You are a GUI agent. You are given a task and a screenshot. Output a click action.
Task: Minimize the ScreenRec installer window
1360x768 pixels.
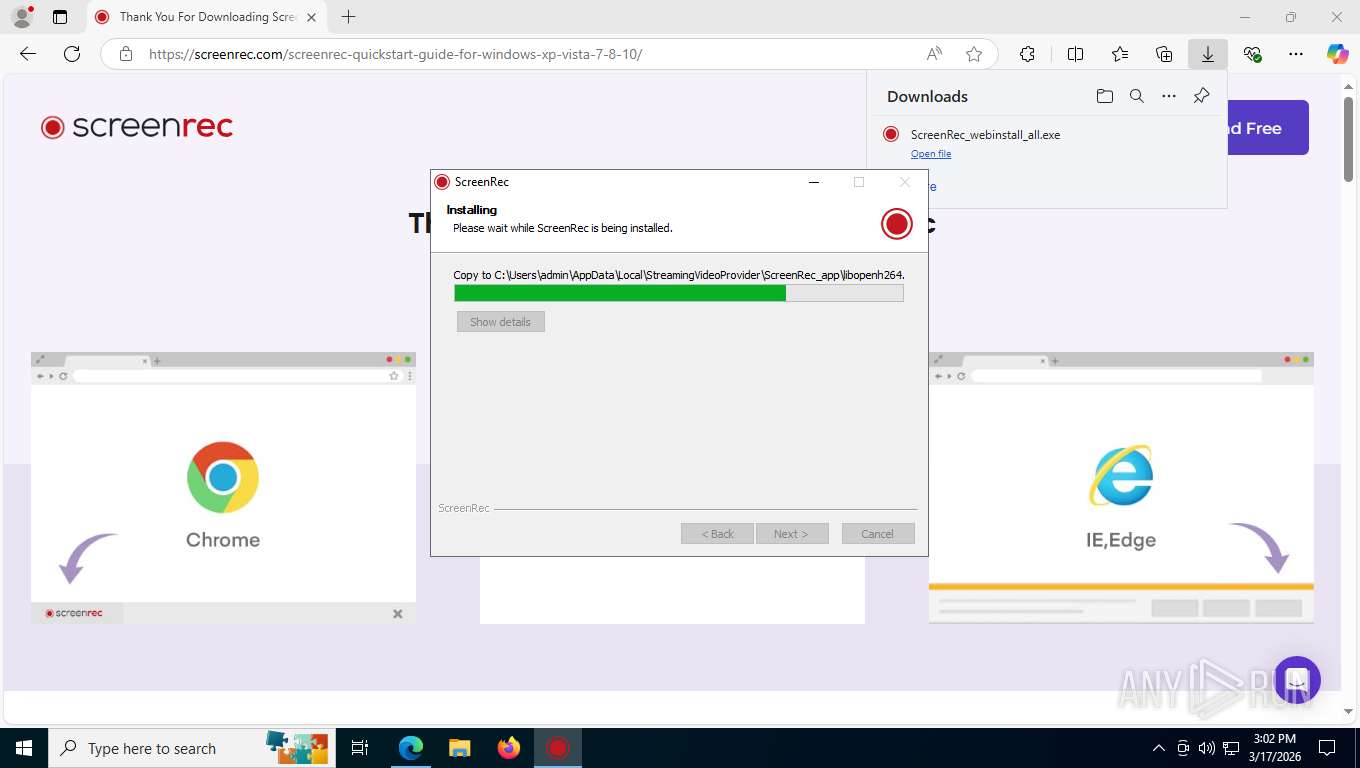pos(813,182)
